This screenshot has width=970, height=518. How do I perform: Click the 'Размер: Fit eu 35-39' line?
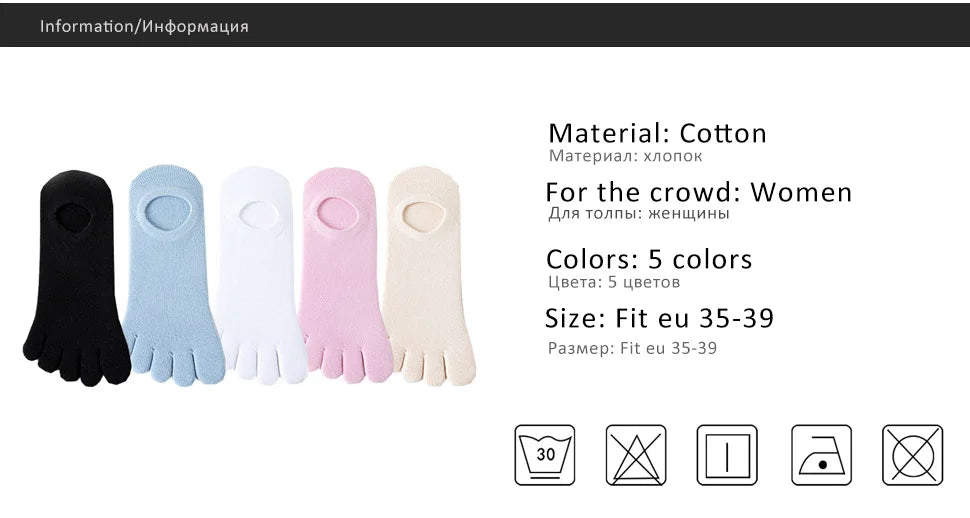[x=632, y=348]
